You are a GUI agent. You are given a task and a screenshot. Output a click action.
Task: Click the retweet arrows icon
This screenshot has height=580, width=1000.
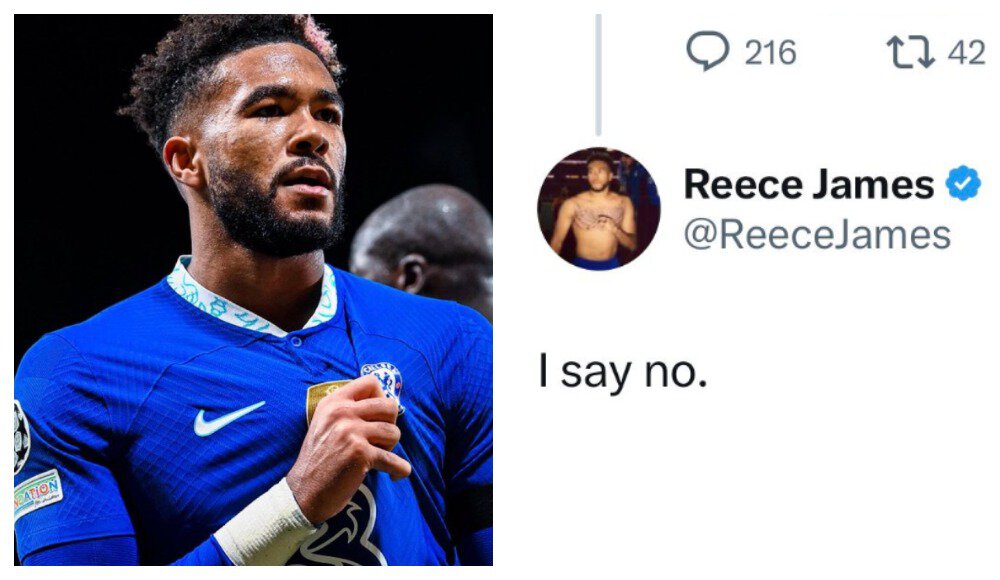911,52
